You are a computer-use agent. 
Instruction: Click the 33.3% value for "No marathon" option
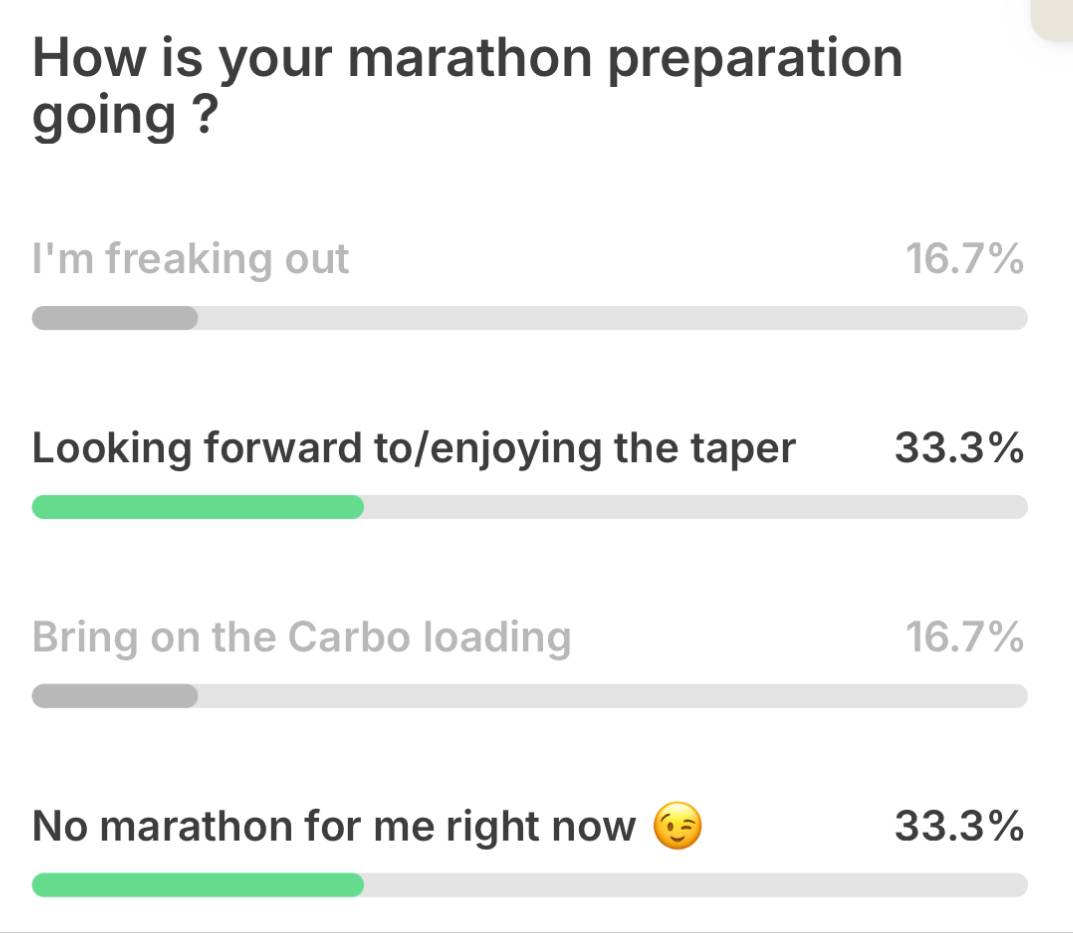(x=958, y=828)
